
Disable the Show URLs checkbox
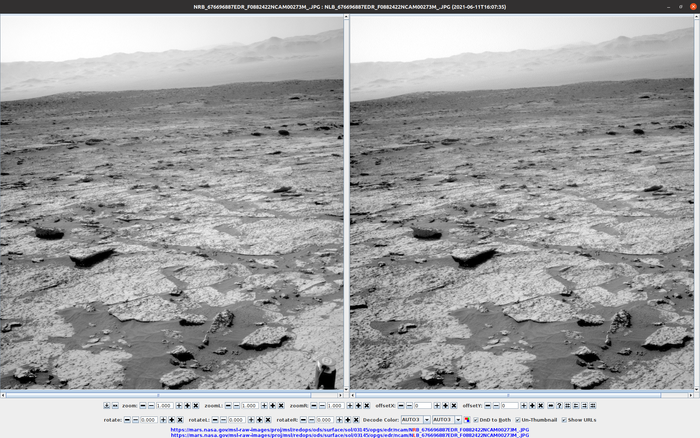pos(564,420)
